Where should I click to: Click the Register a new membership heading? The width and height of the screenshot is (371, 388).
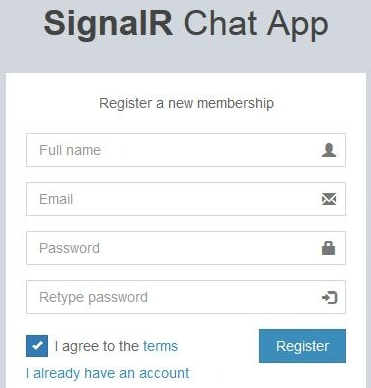coord(186,103)
